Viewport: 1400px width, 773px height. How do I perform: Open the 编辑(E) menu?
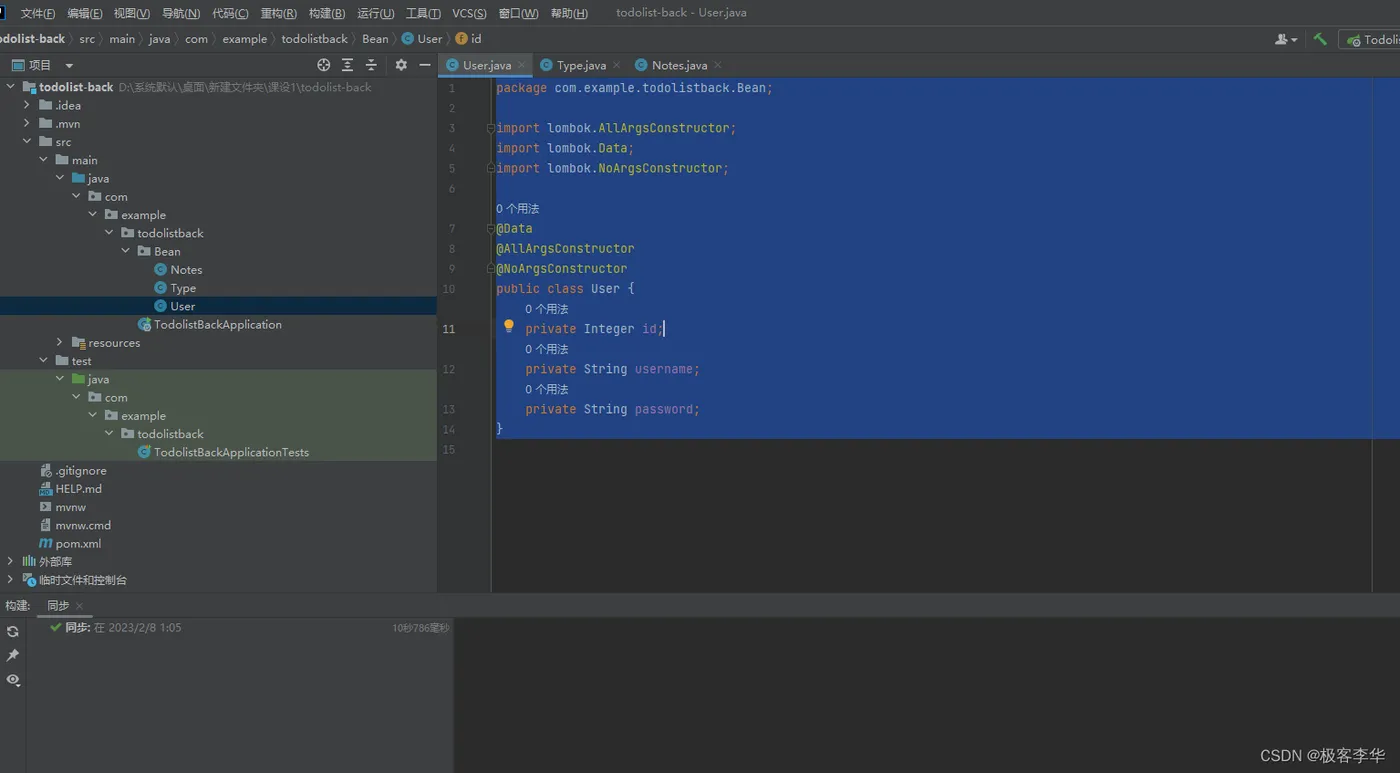pos(84,13)
